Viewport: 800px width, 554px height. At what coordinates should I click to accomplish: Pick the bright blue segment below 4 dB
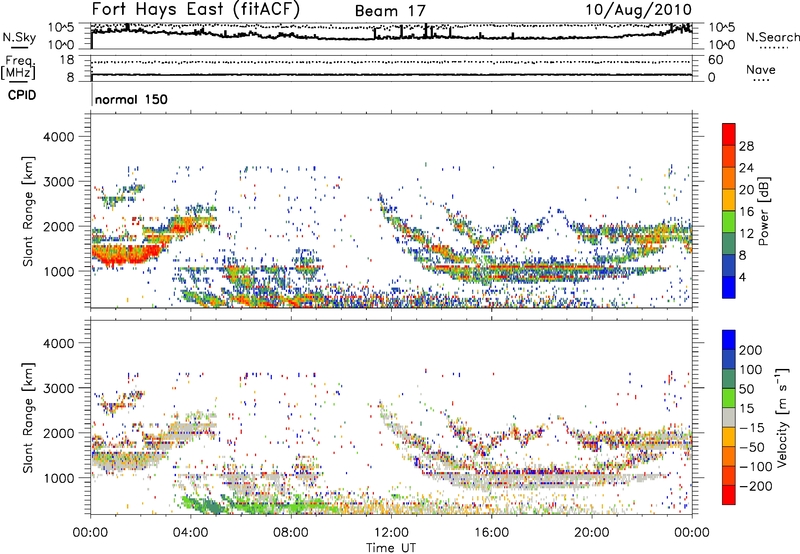pyautogui.click(x=729, y=287)
